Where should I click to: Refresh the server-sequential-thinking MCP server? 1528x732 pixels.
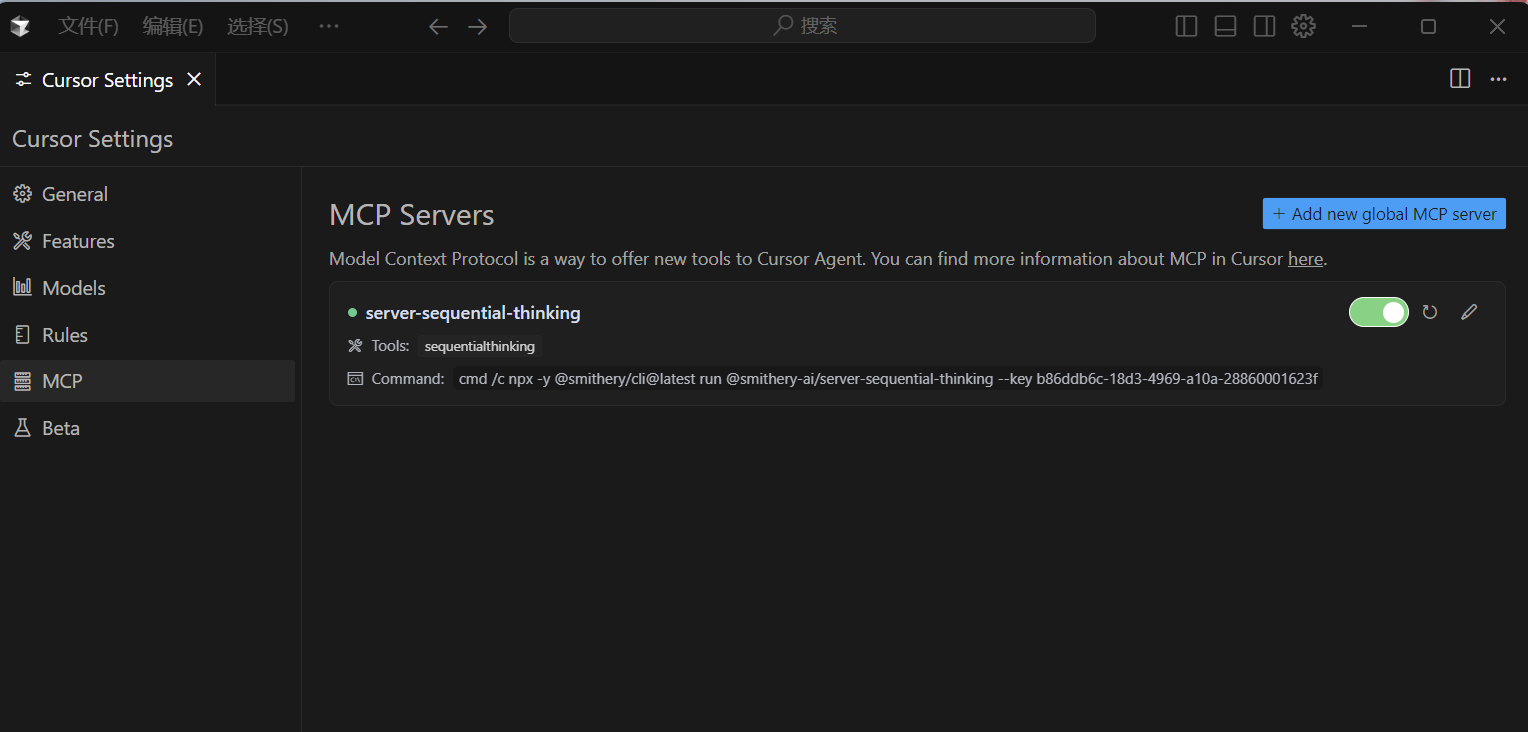(1428, 312)
